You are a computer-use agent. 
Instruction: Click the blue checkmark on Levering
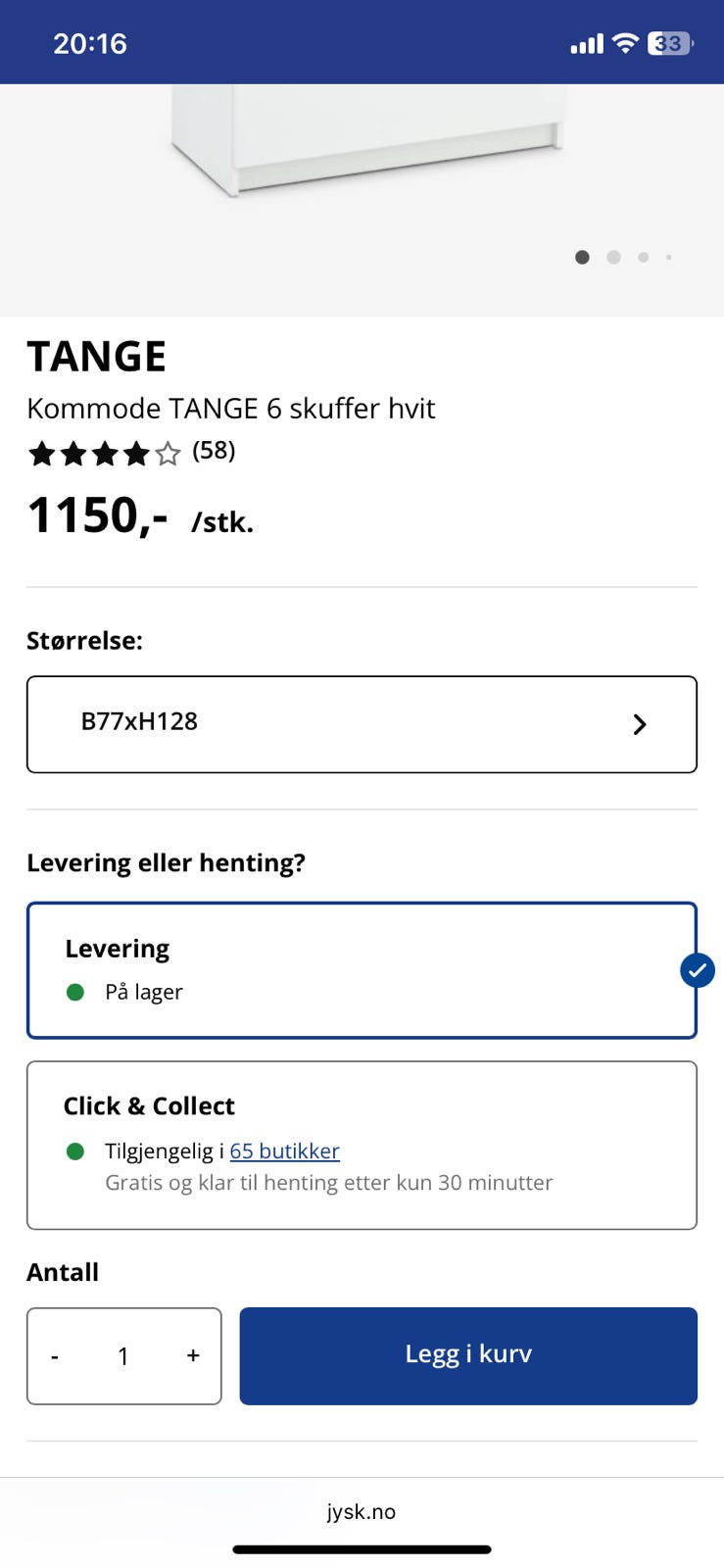tap(697, 970)
